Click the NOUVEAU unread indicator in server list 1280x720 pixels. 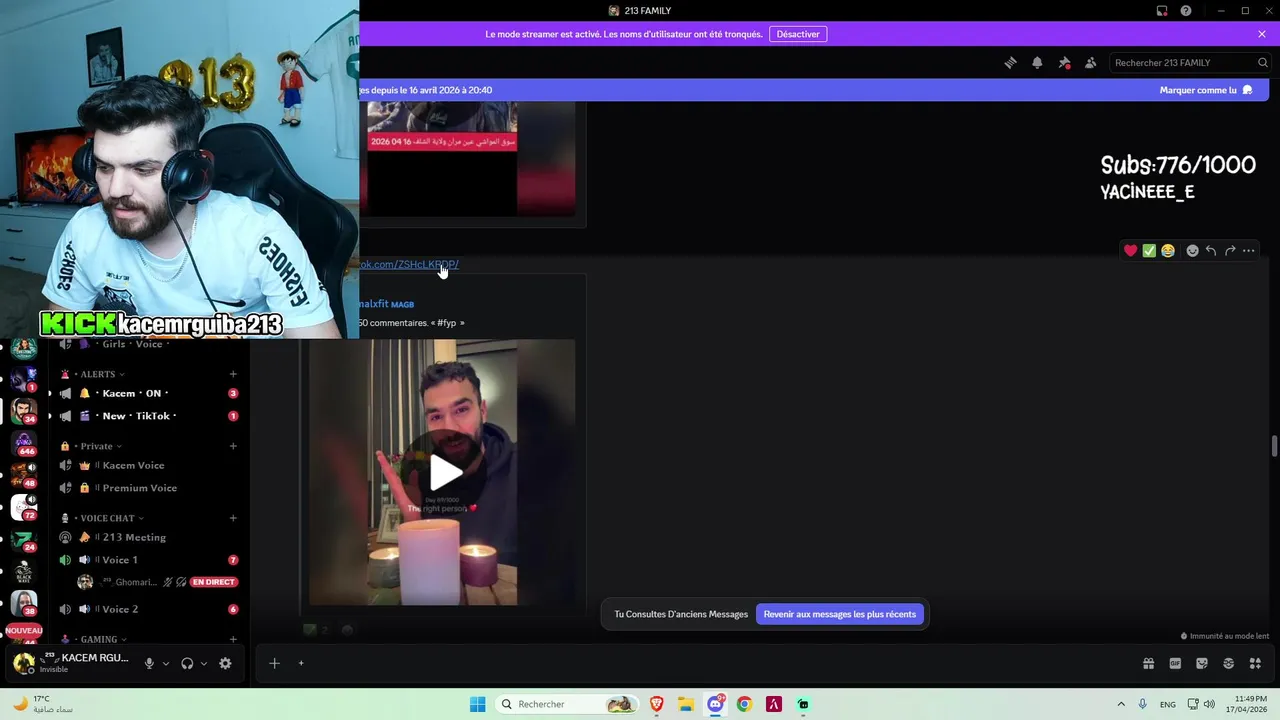pyautogui.click(x=24, y=631)
